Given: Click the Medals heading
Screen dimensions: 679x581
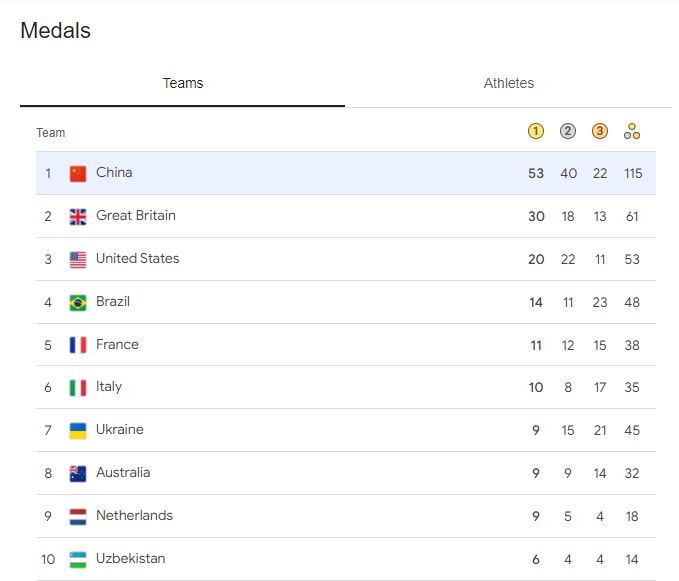Looking at the screenshot, I should (55, 31).
